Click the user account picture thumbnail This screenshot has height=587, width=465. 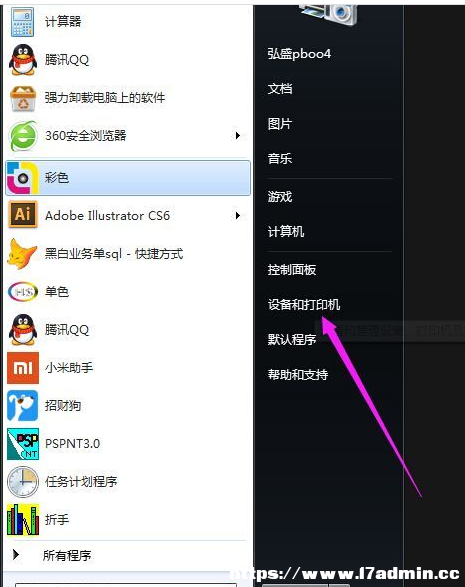(x=329, y=14)
